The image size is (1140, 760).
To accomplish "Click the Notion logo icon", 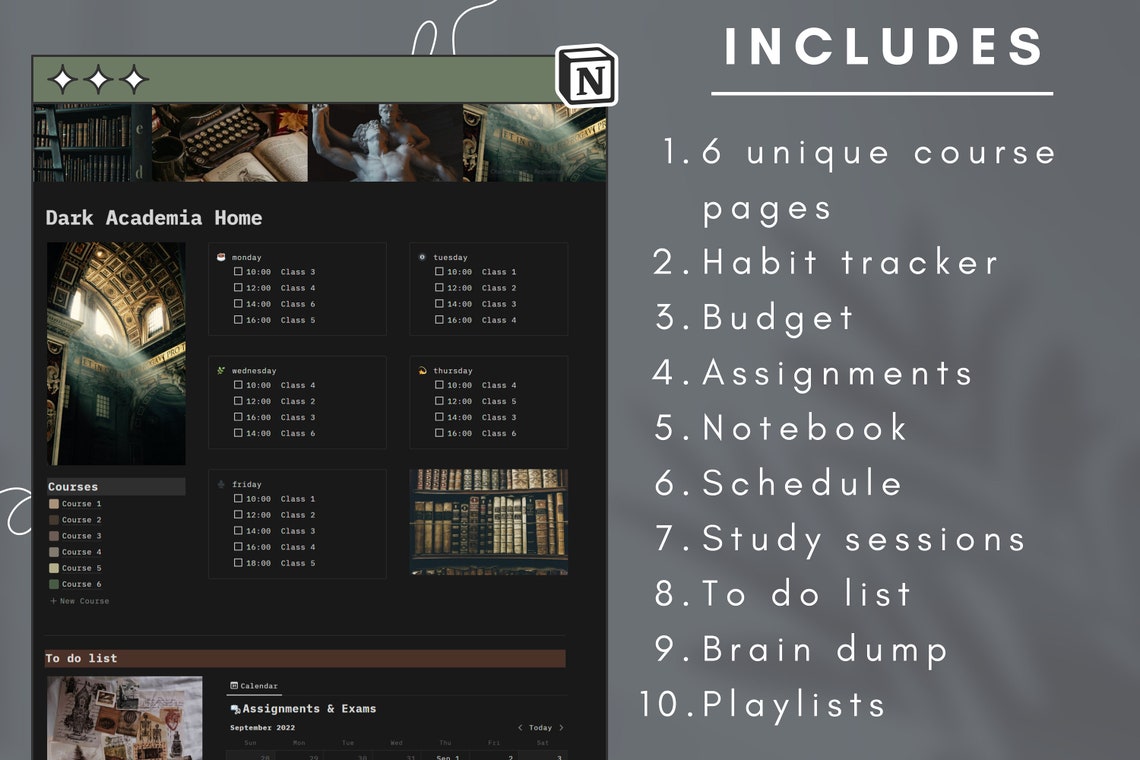I will tap(587, 75).
